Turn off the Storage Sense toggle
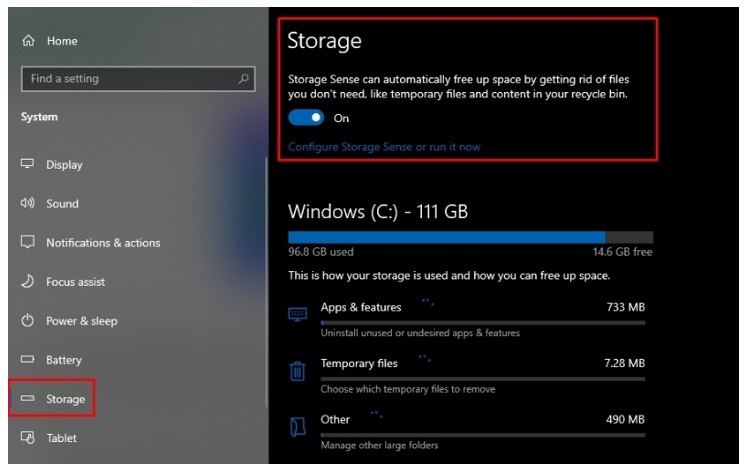 [306, 118]
